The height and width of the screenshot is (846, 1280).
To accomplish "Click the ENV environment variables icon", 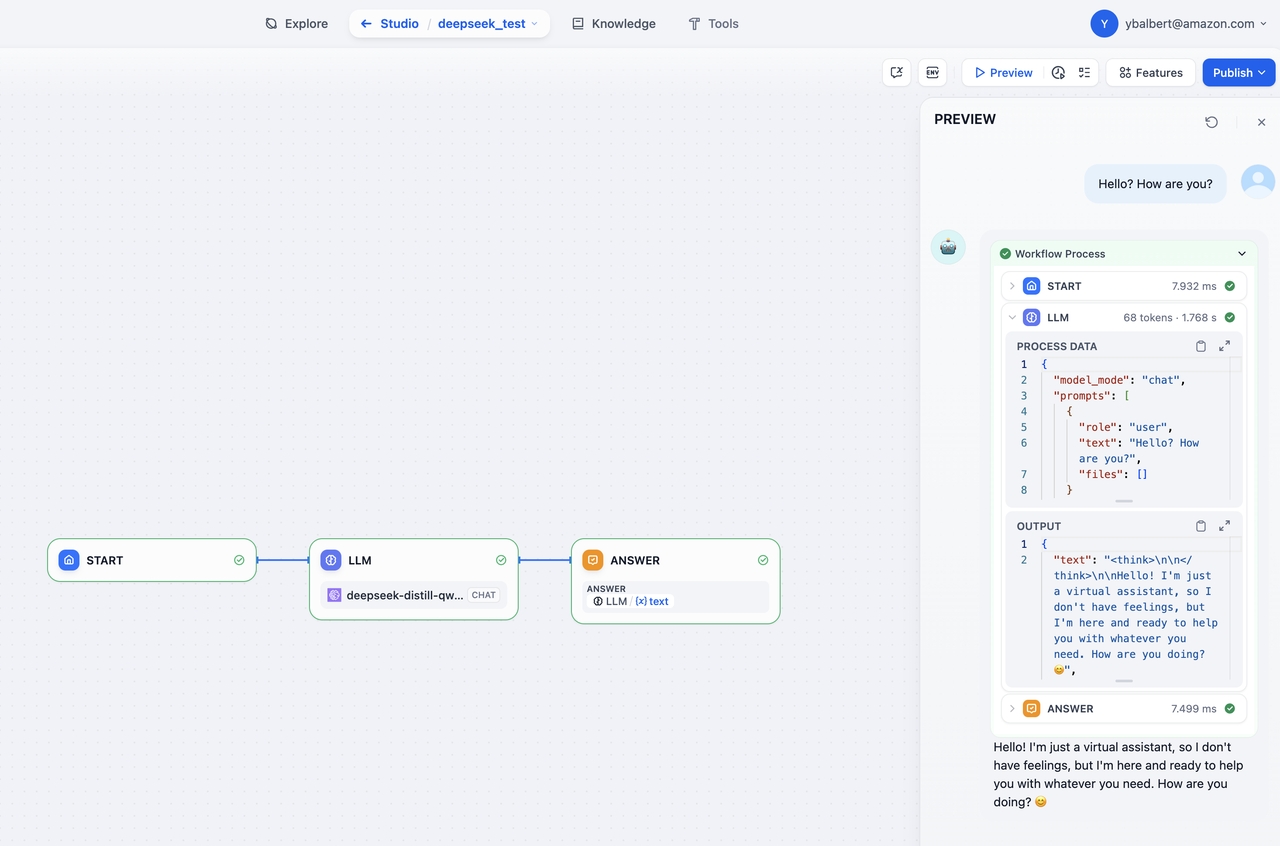I will click(932, 73).
